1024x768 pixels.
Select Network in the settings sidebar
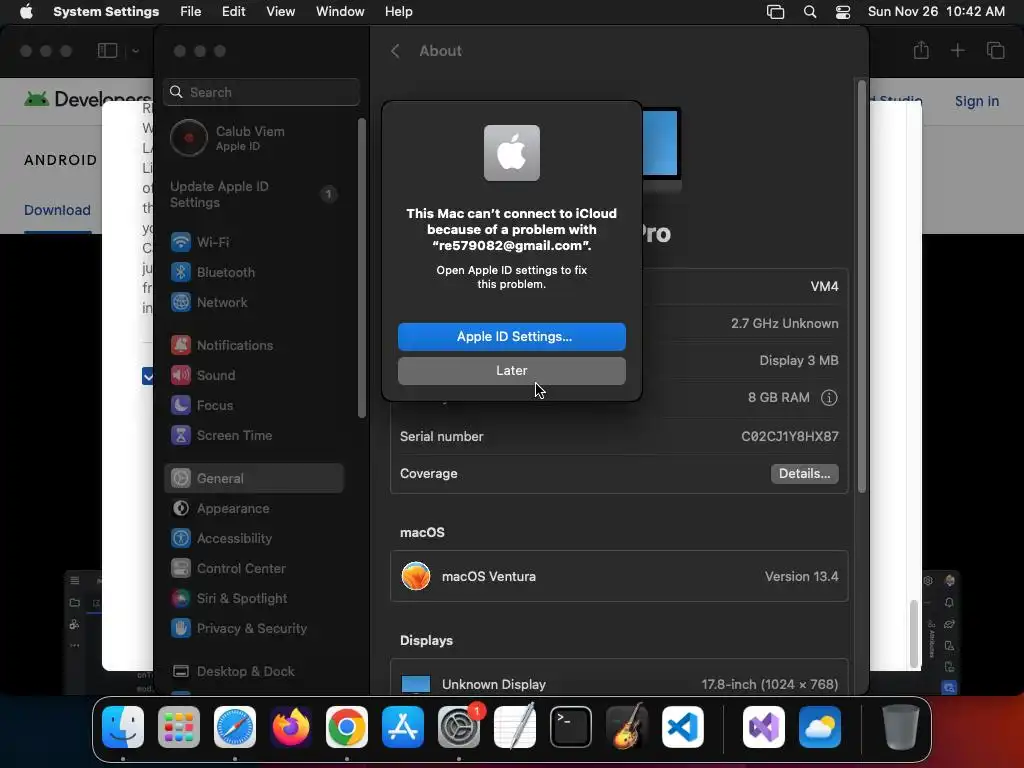click(x=255, y=302)
